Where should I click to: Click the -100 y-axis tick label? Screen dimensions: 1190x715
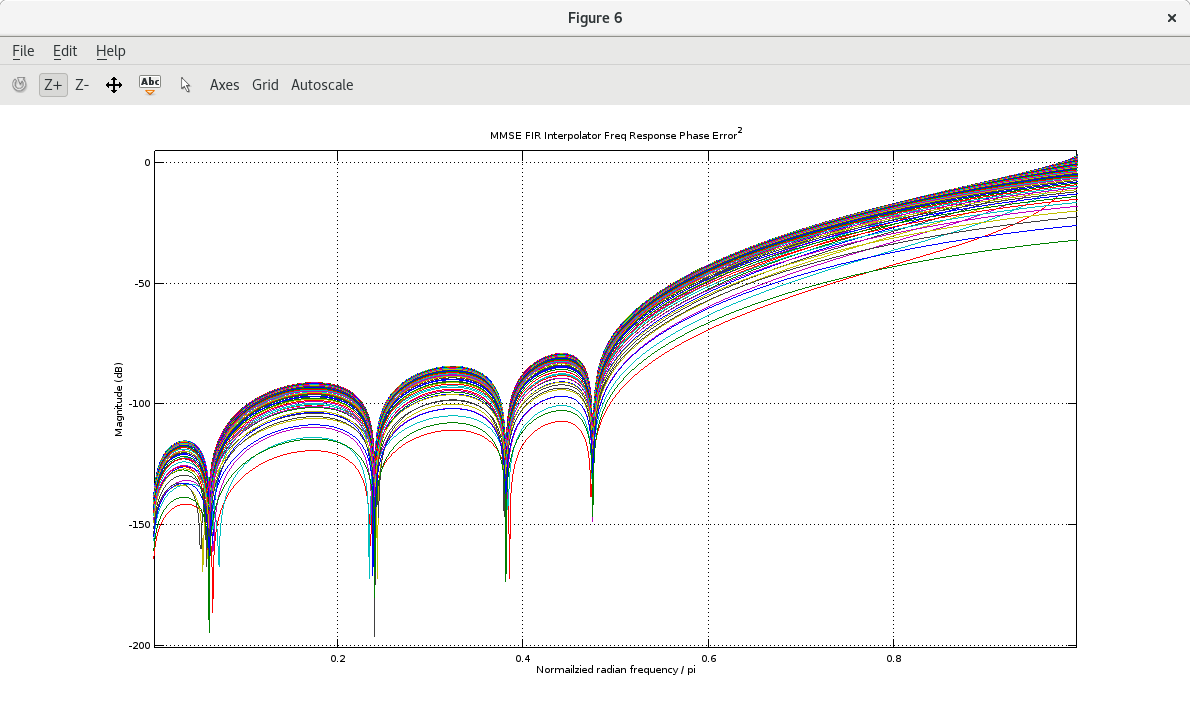(140, 404)
